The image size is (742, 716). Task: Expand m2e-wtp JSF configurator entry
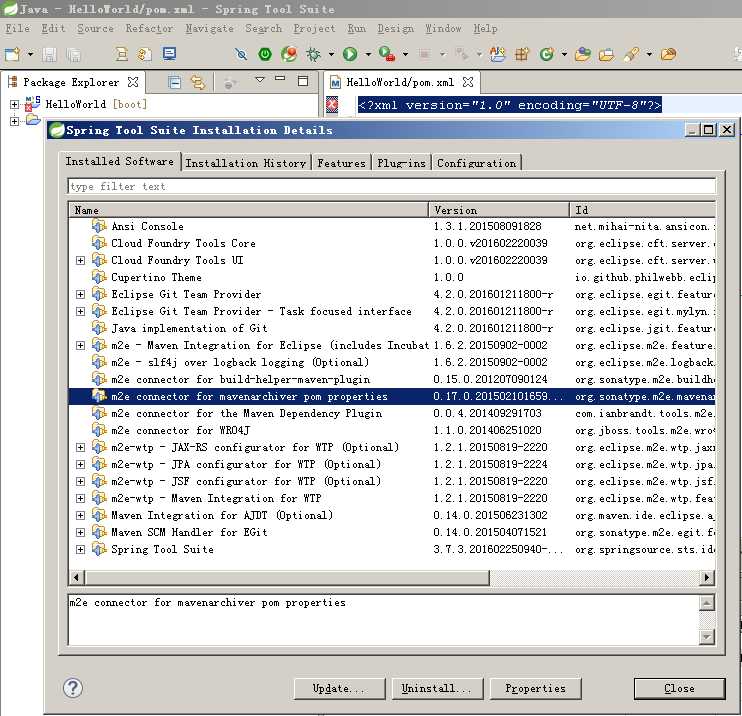(x=80, y=482)
